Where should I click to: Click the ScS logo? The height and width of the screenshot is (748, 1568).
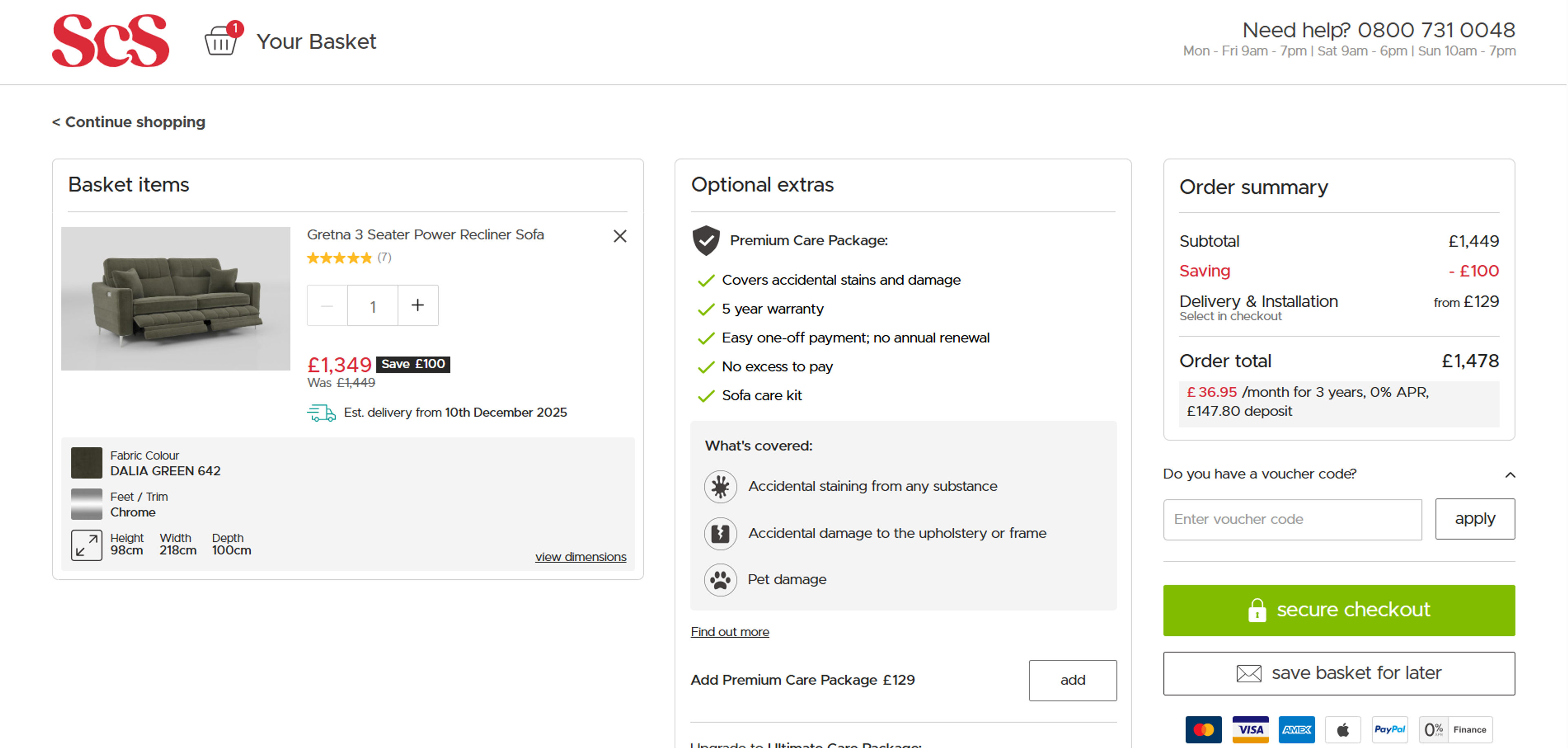pos(111,41)
